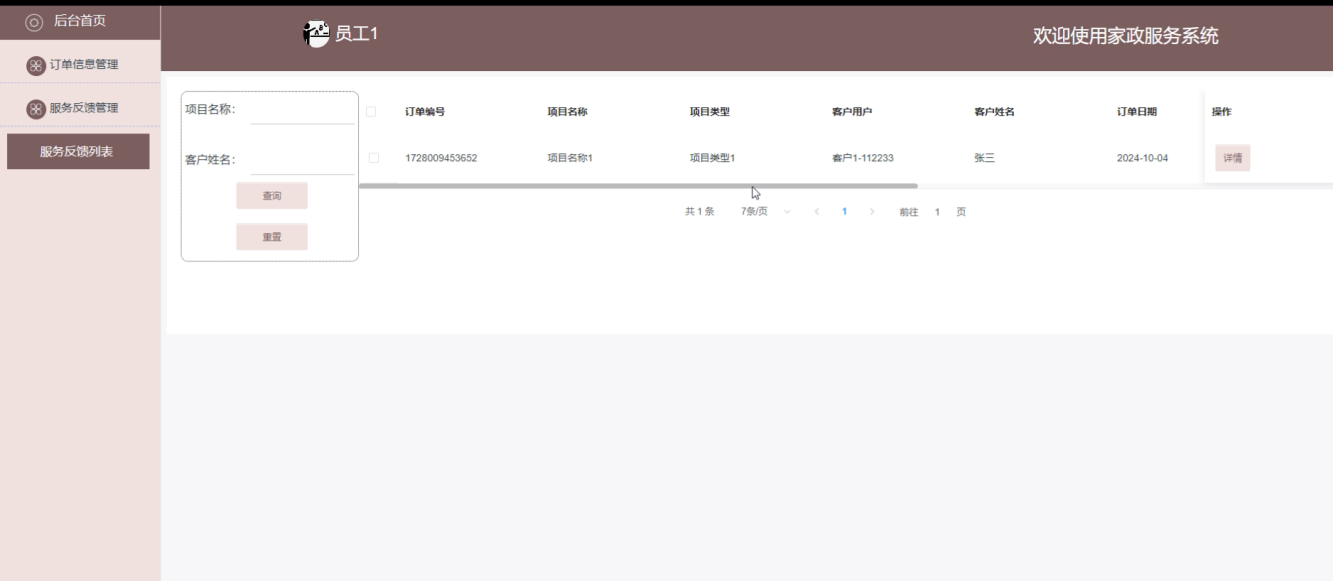Click the 项目类型 column header

tap(710, 112)
